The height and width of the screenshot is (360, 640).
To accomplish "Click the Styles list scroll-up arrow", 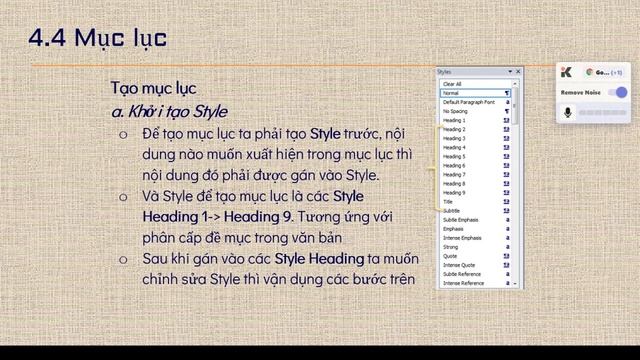I will [x=515, y=84].
